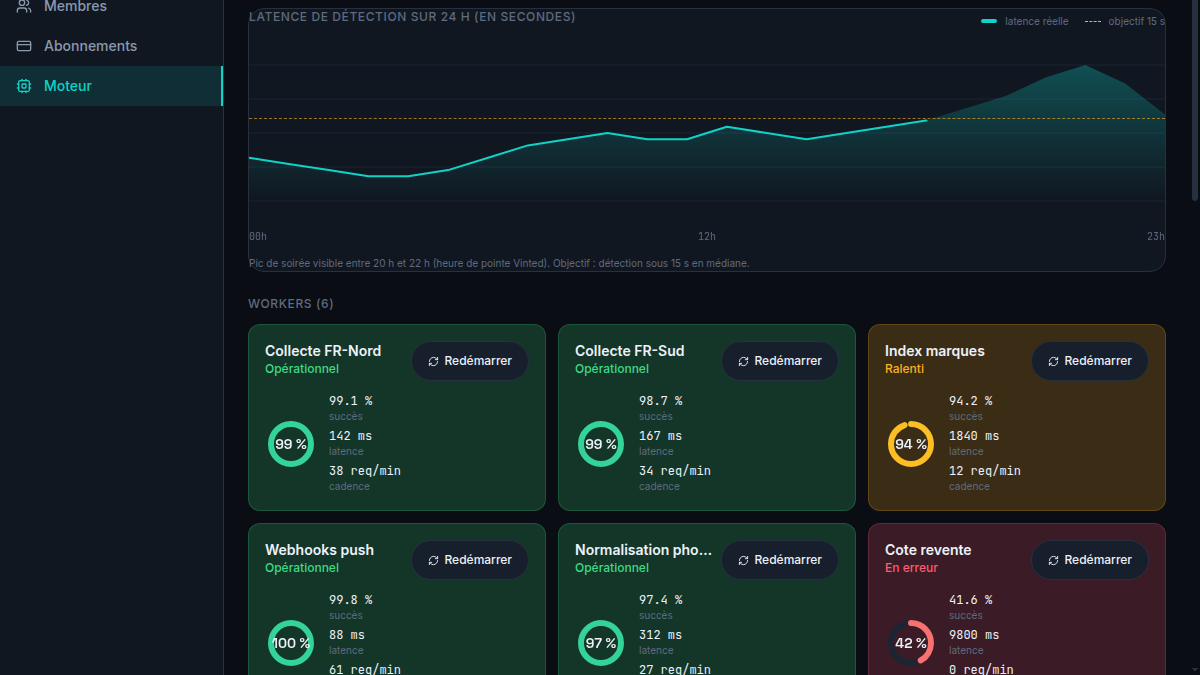Click the 88 ms latency value

[x=347, y=635]
